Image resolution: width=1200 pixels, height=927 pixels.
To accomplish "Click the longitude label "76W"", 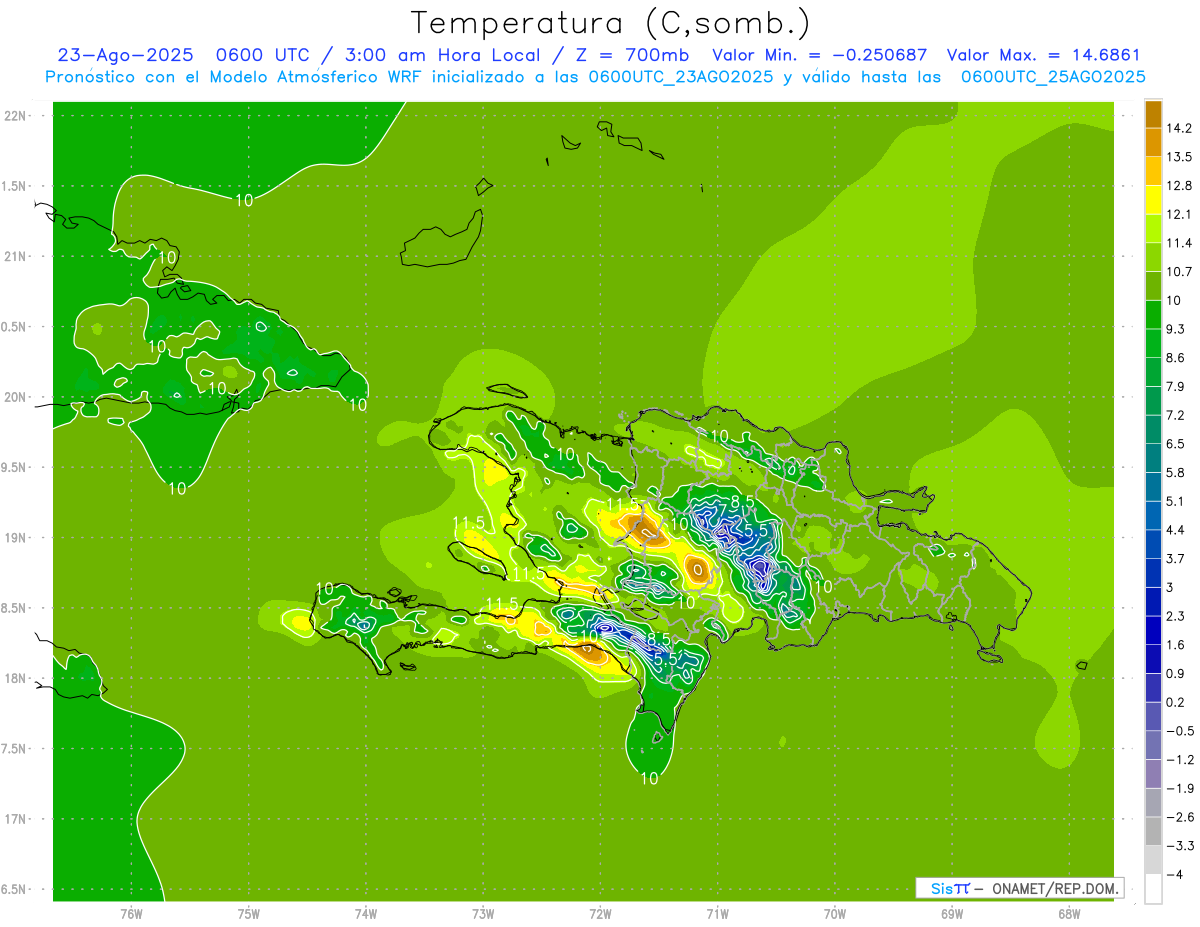I will (x=131, y=913).
